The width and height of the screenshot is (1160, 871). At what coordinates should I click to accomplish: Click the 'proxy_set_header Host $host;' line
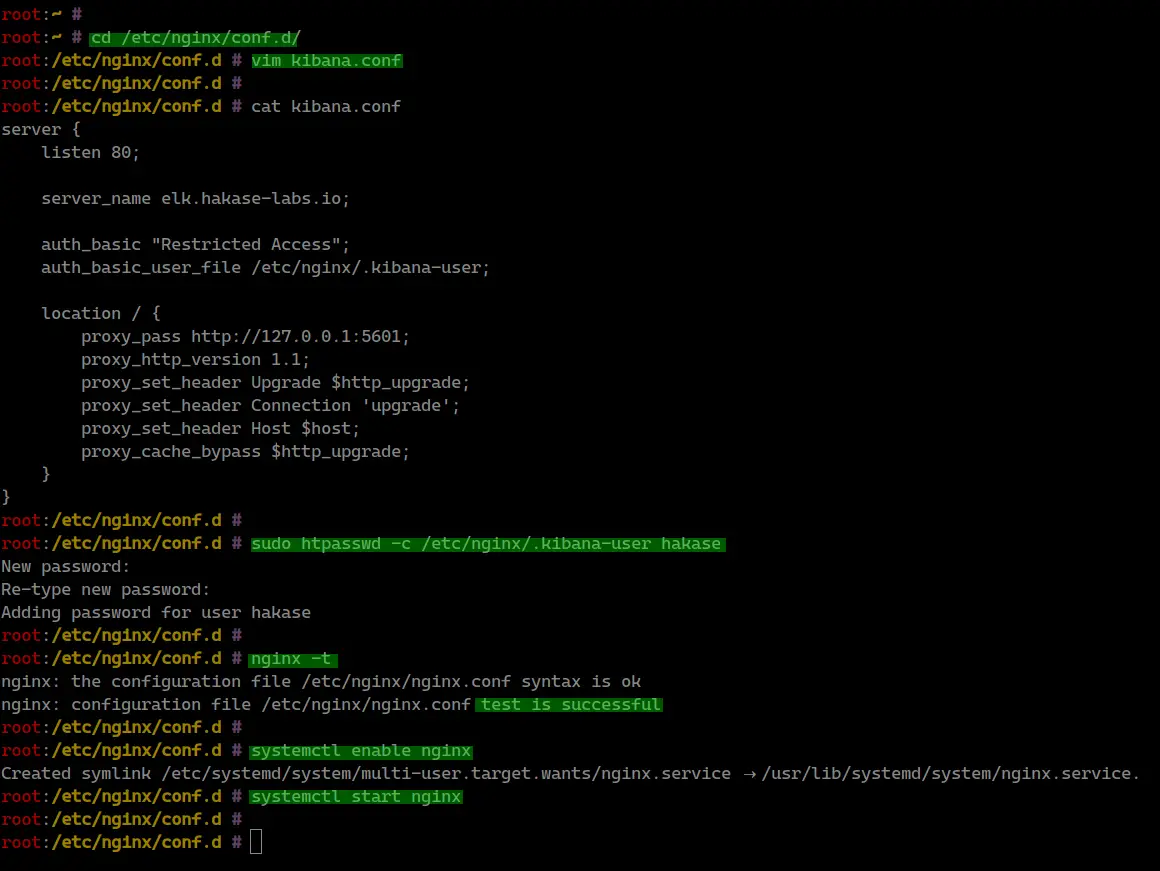coord(220,428)
